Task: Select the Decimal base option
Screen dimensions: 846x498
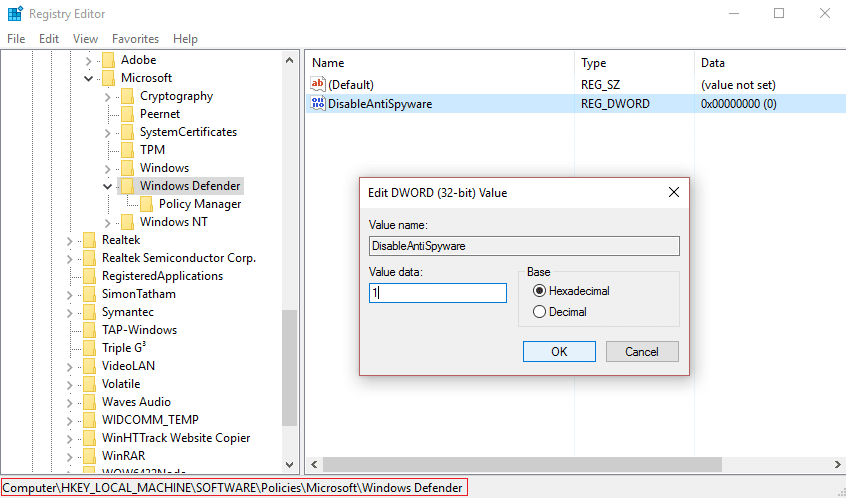Action: click(540, 312)
